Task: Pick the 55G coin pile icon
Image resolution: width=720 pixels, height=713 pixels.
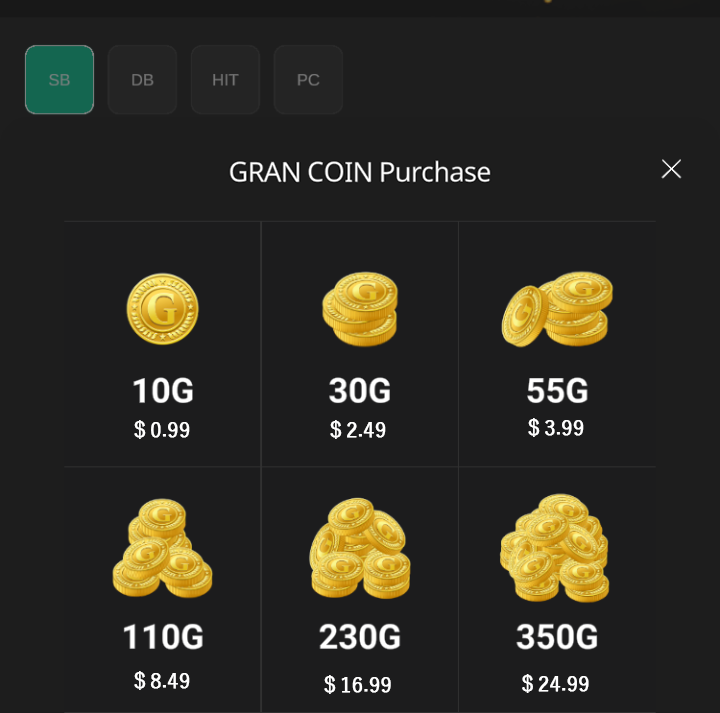Action: point(557,309)
